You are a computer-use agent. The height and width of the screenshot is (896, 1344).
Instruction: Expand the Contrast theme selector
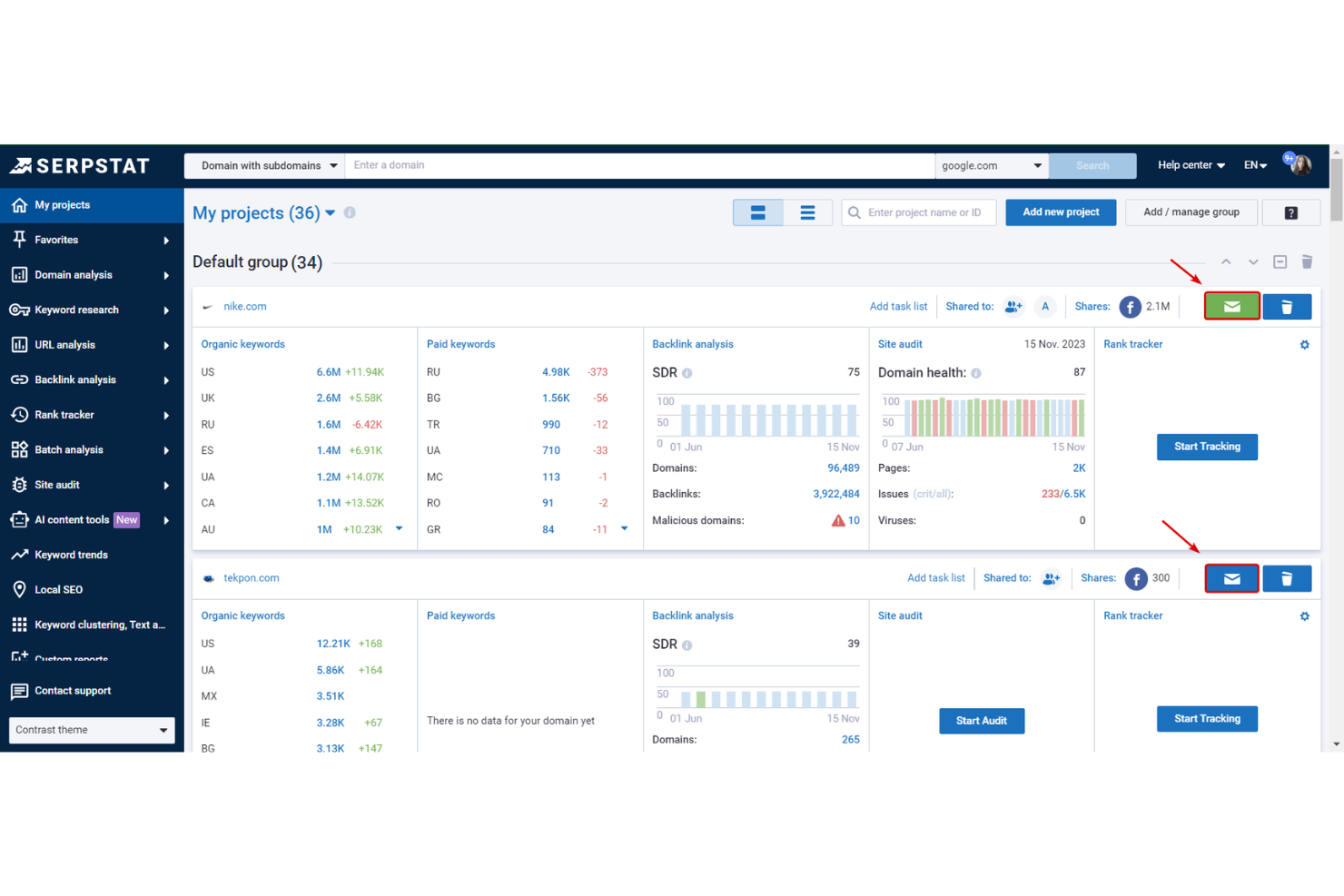[x=91, y=730]
